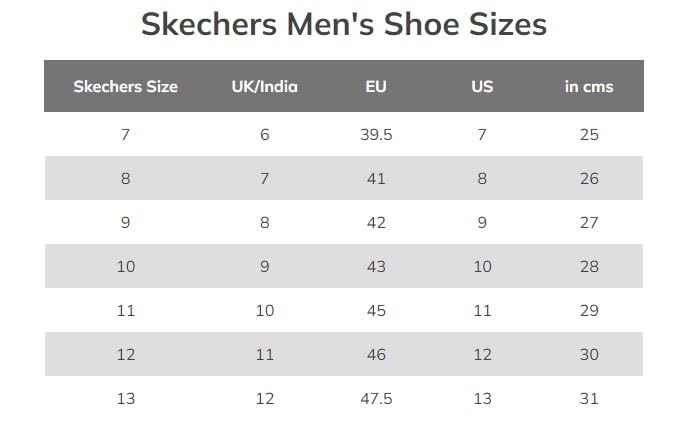Click the 31 cm length cell
Image resolution: width=680 pixels, height=438 pixels.
589,399
